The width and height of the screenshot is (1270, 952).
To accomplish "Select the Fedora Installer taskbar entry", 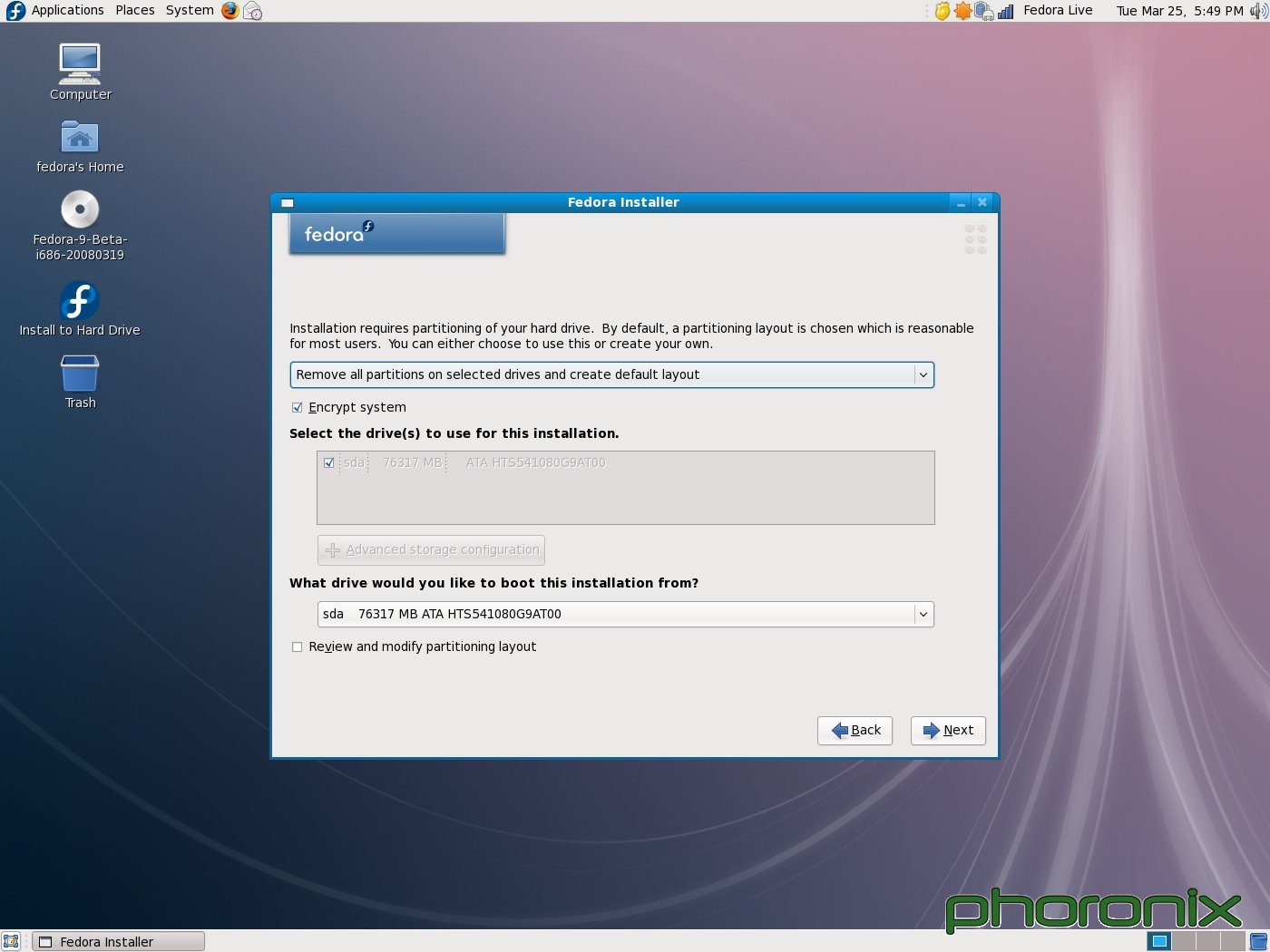I will 118,941.
